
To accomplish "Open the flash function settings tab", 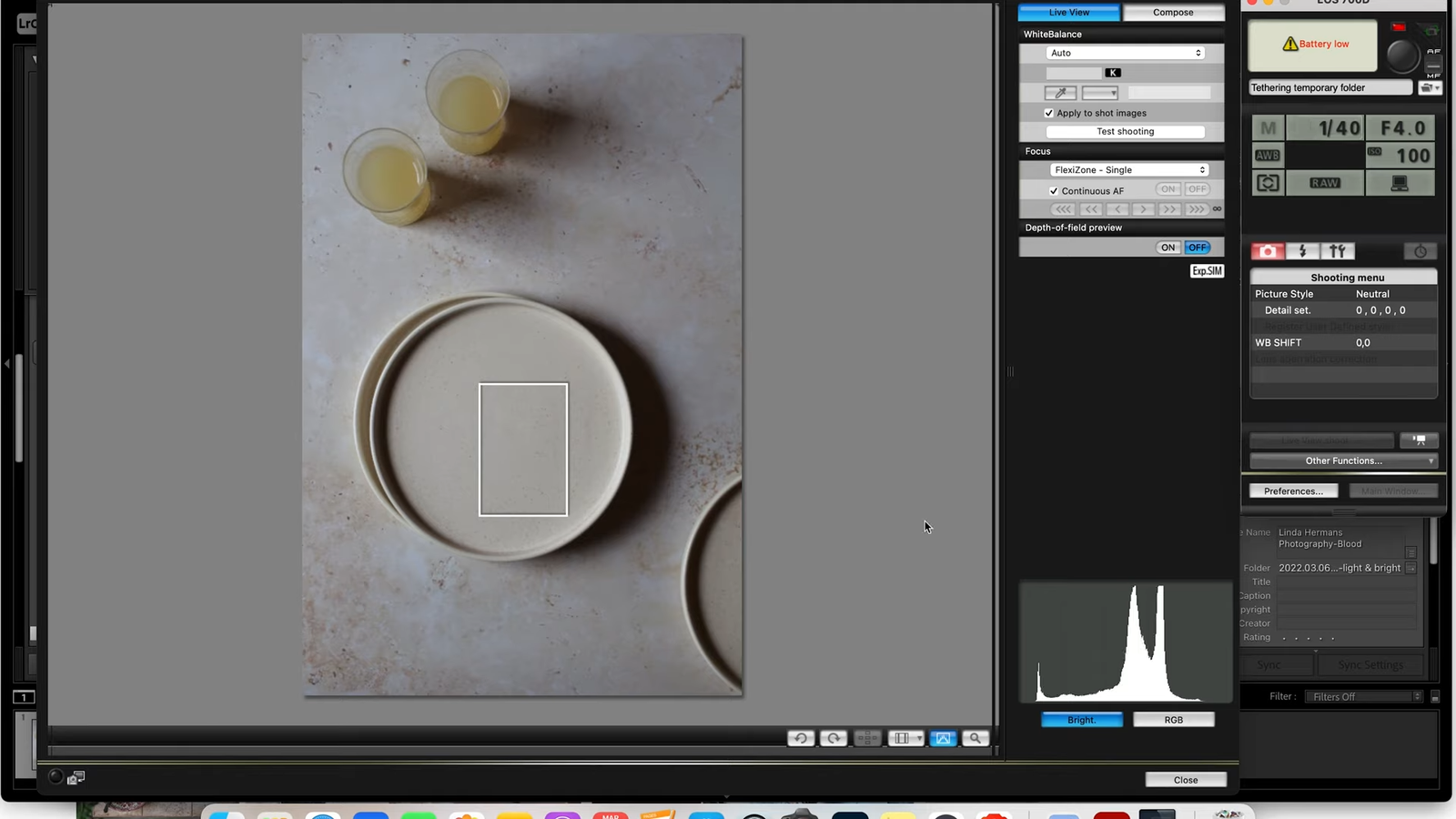I will click(x=1303, y=251).
